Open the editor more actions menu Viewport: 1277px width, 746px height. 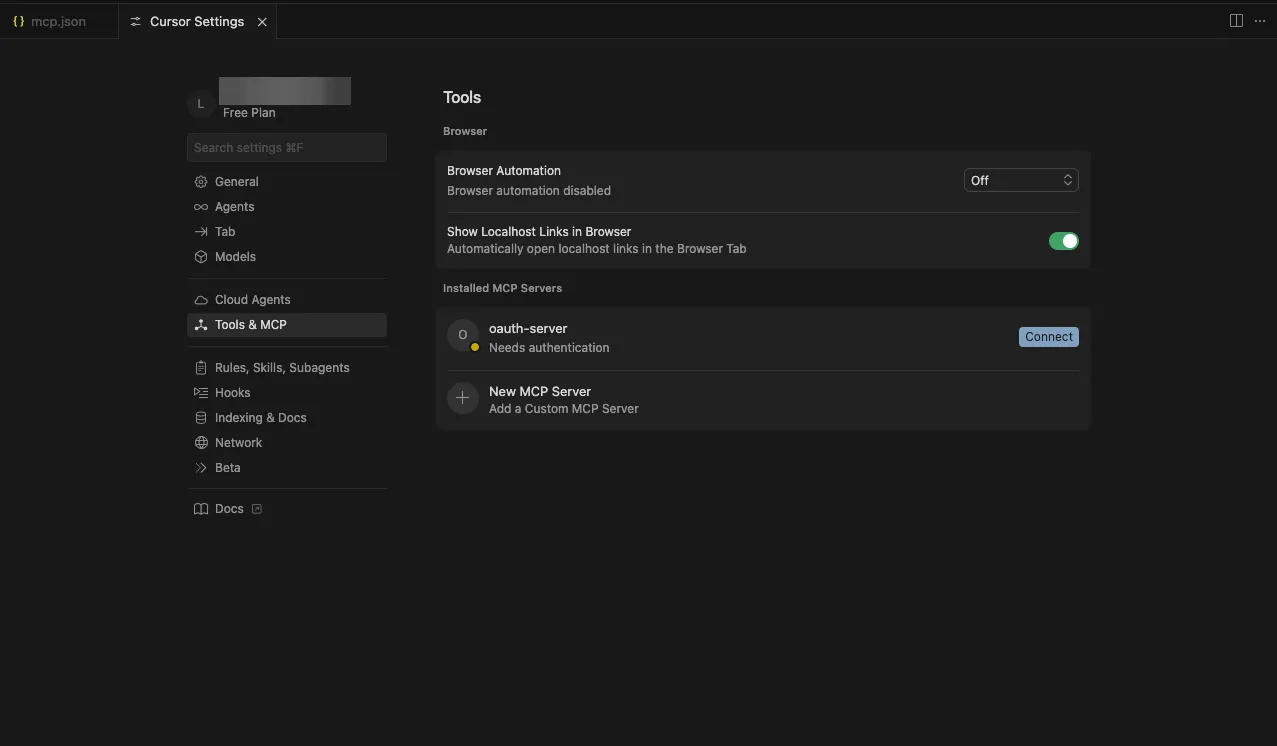pos(1260,20)
